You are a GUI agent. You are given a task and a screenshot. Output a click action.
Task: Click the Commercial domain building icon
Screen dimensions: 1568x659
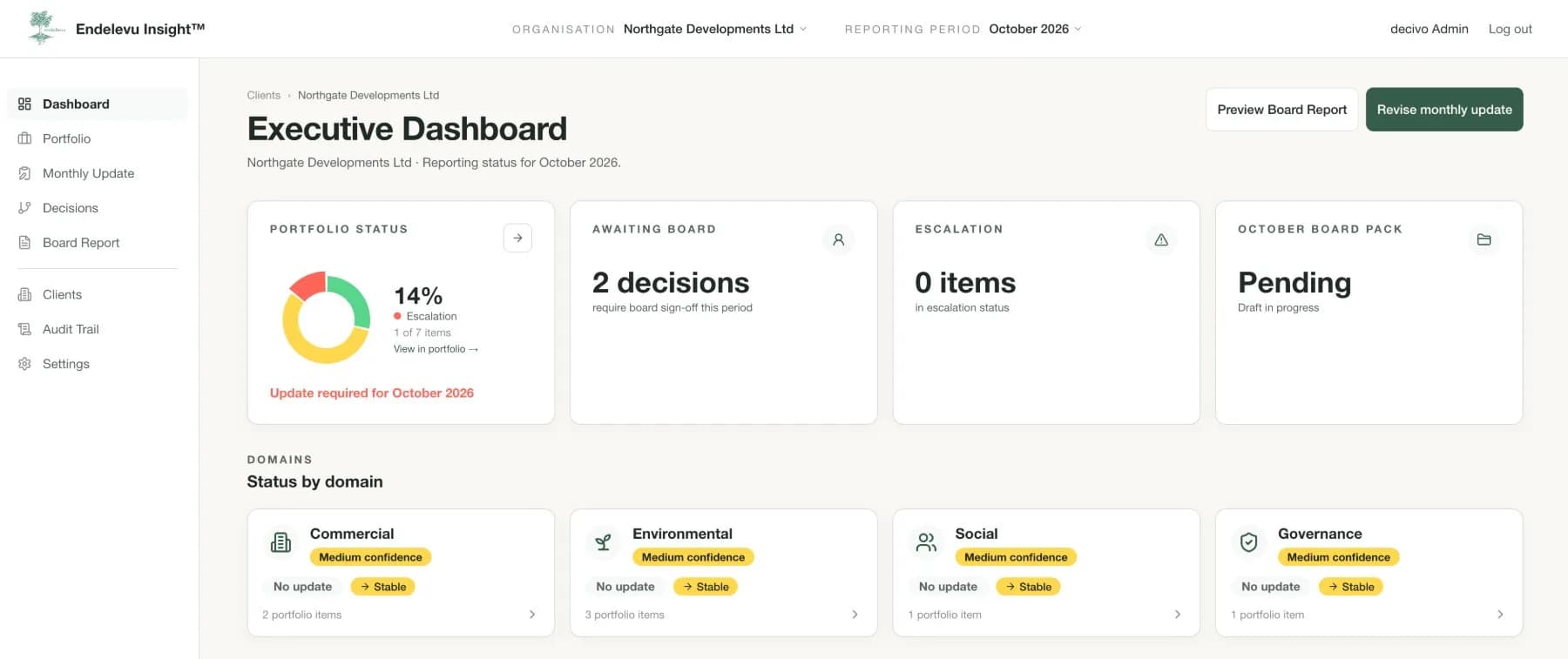pos(280,542)
